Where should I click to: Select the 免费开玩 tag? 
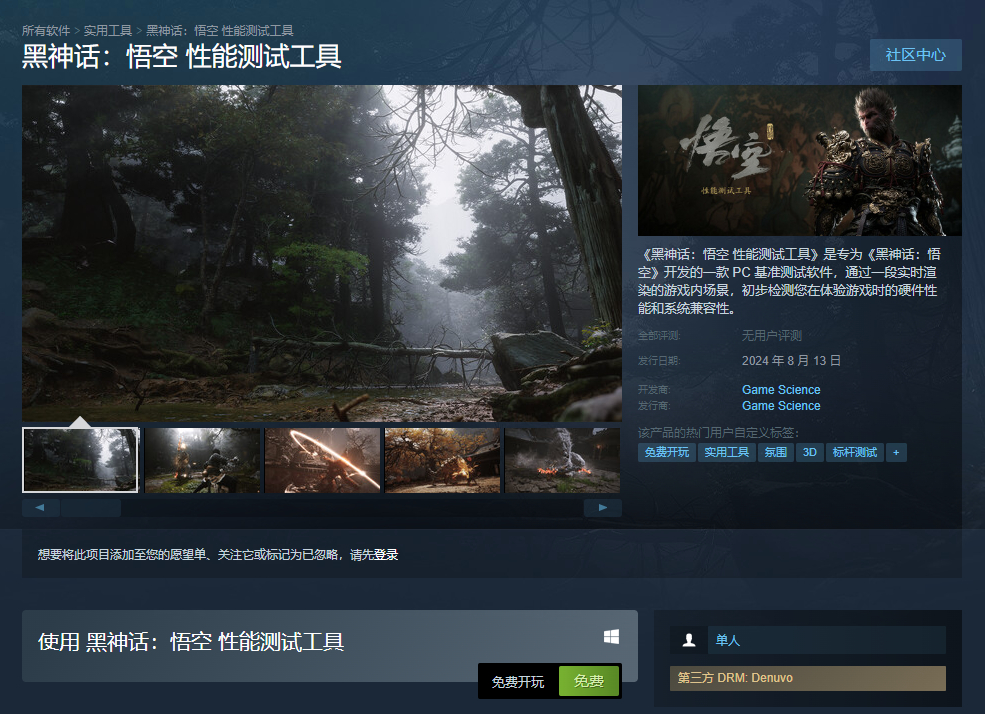pos(667,452)
